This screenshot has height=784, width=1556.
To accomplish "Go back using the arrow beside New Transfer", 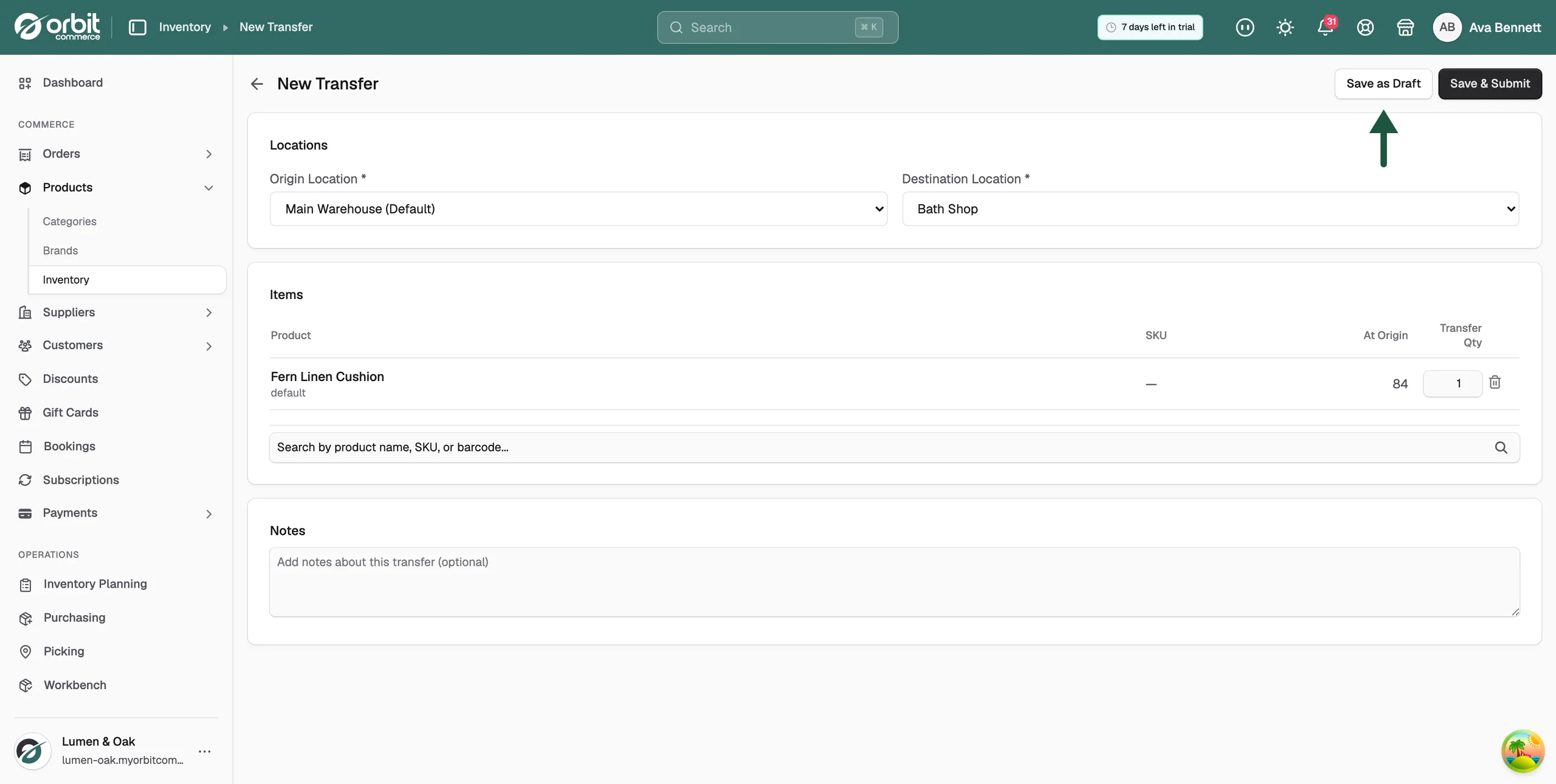I will pyautogui.click(x=257, y=84).
